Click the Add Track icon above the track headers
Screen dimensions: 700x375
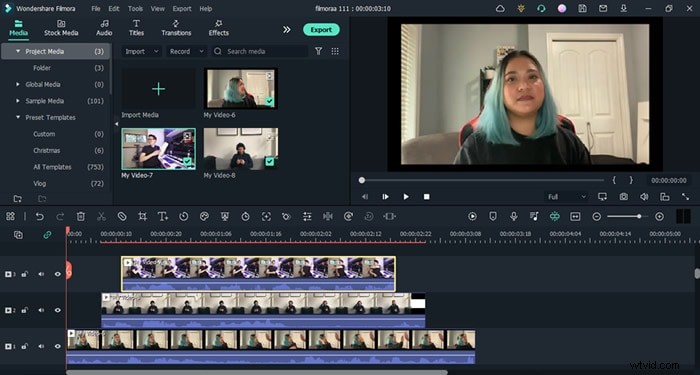pos(18,235)
